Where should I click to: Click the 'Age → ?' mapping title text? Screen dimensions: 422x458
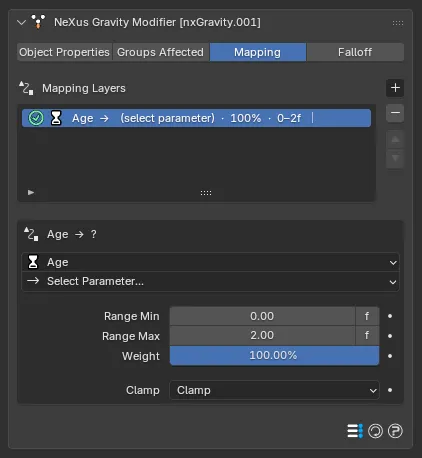tap(72, 234)
